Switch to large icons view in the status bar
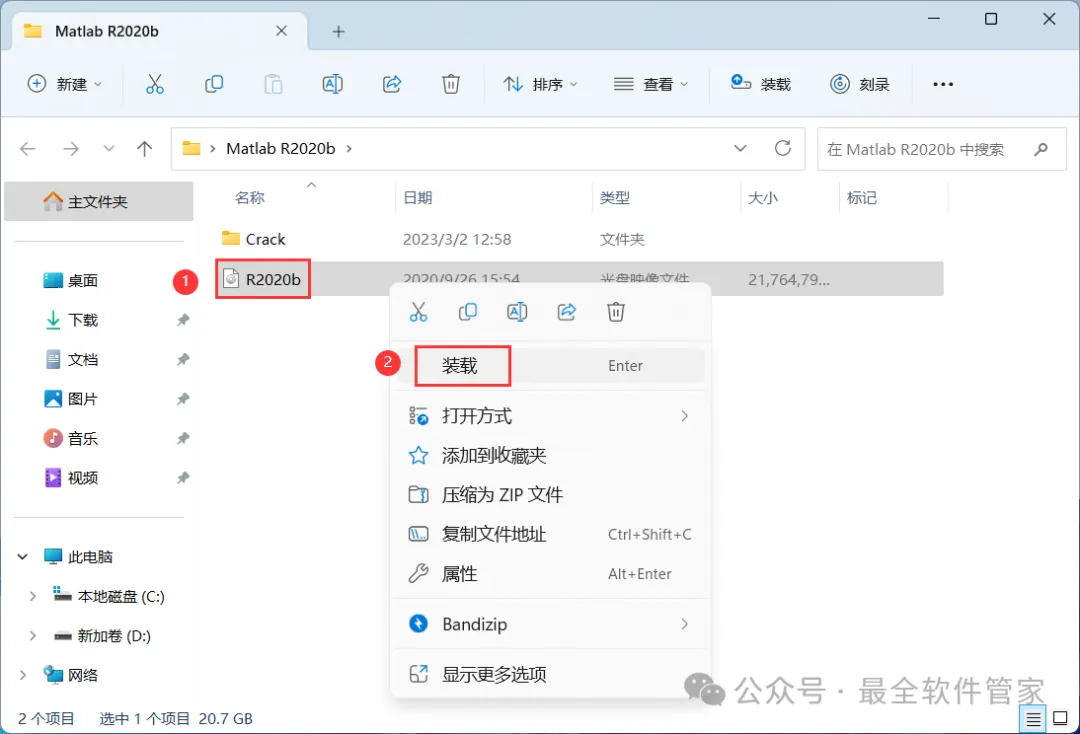The width and height of the screenshot is (1080, 734). [x=1061, y=719]
